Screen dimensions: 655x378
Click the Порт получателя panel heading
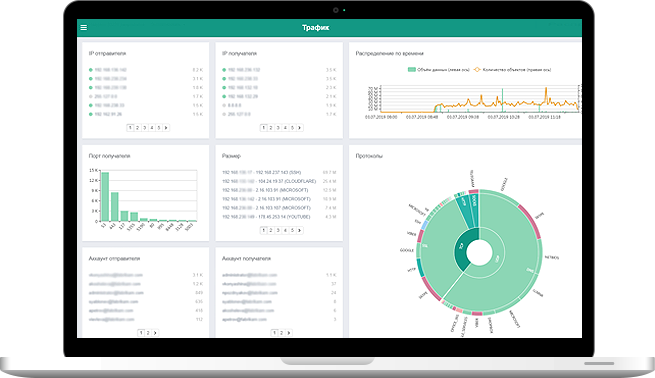(109, 156)
